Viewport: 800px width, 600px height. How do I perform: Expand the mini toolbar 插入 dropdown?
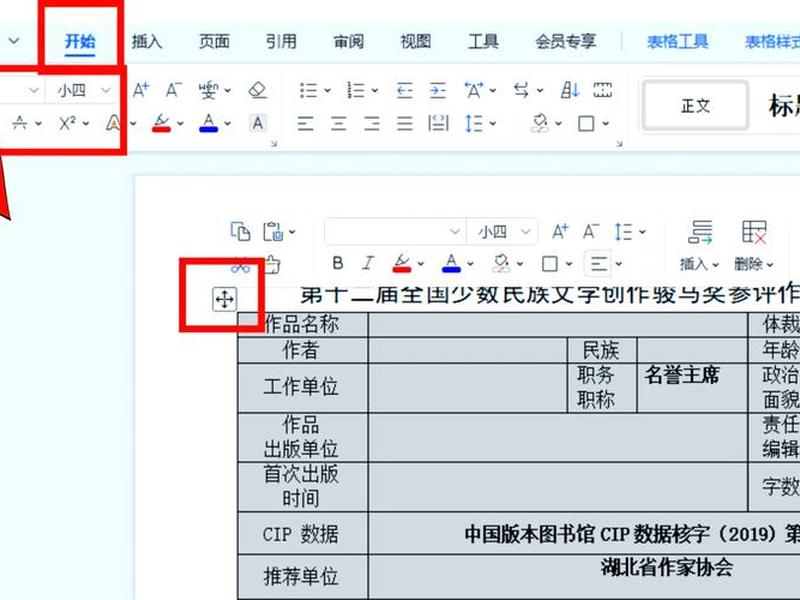click(x=699, y=264)
